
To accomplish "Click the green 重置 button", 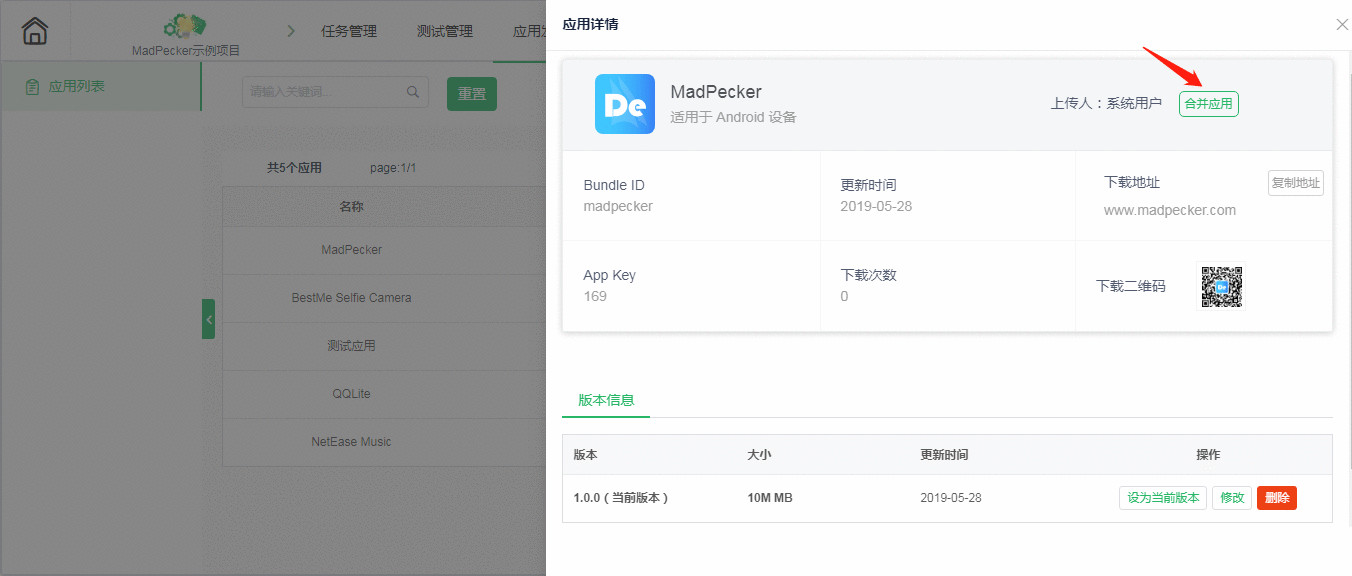I will 472,93.
